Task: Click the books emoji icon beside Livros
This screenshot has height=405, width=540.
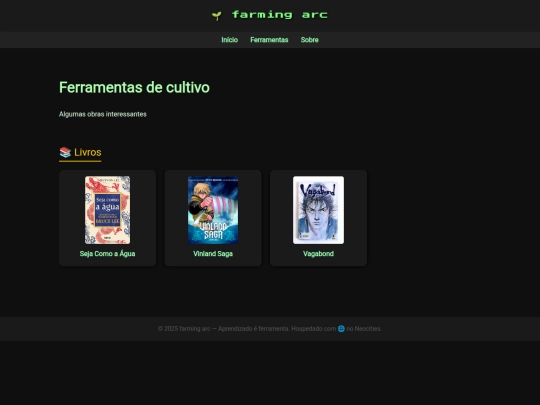Action: [65, 152]
